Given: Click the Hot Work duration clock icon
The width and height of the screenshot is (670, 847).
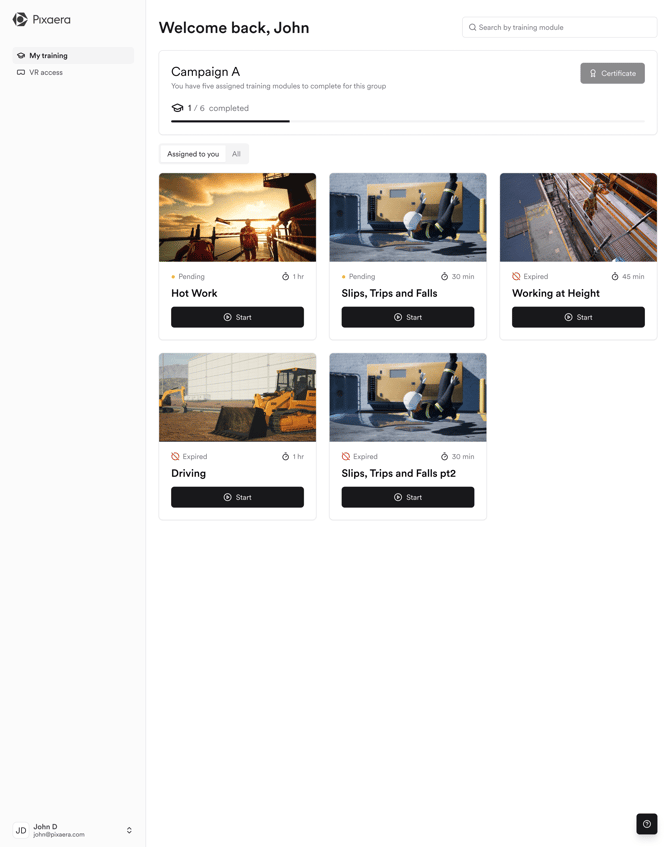Looking at the screenshot, I should tap(285, 277).
